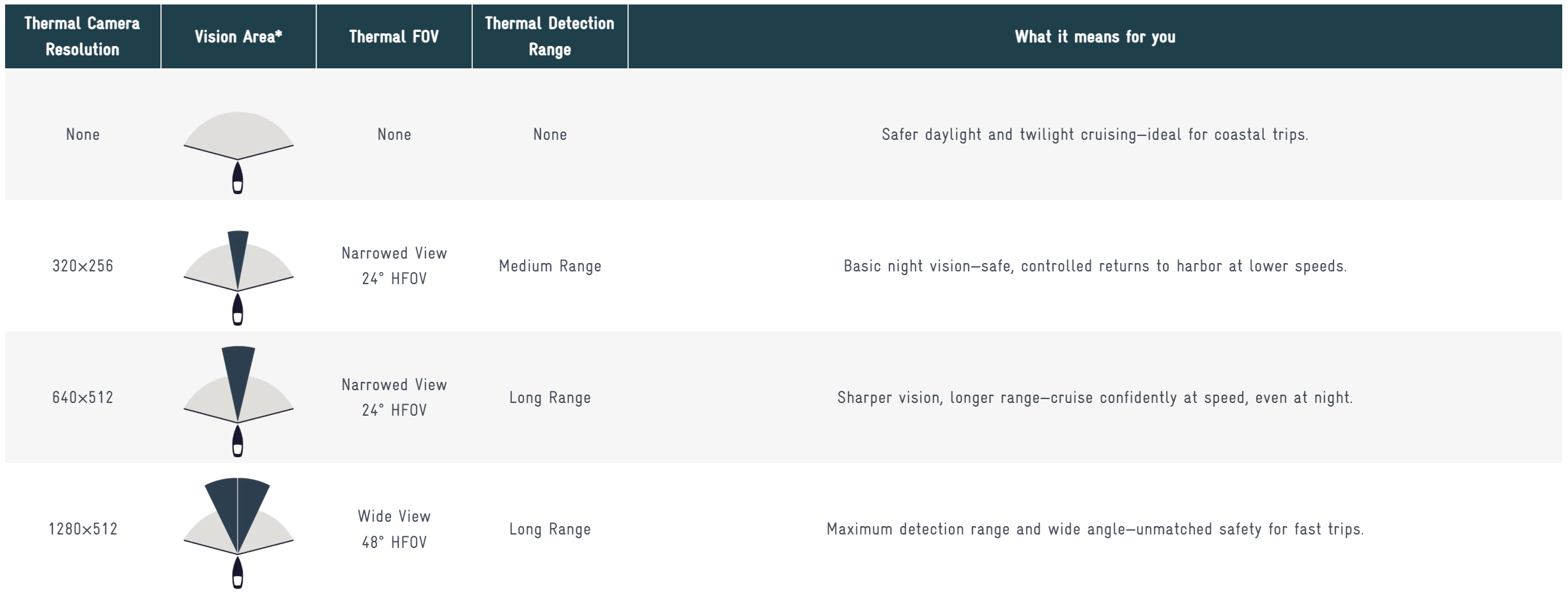Click the Thermal FOV column header
1568x599 pixels.
click(394, 36)
